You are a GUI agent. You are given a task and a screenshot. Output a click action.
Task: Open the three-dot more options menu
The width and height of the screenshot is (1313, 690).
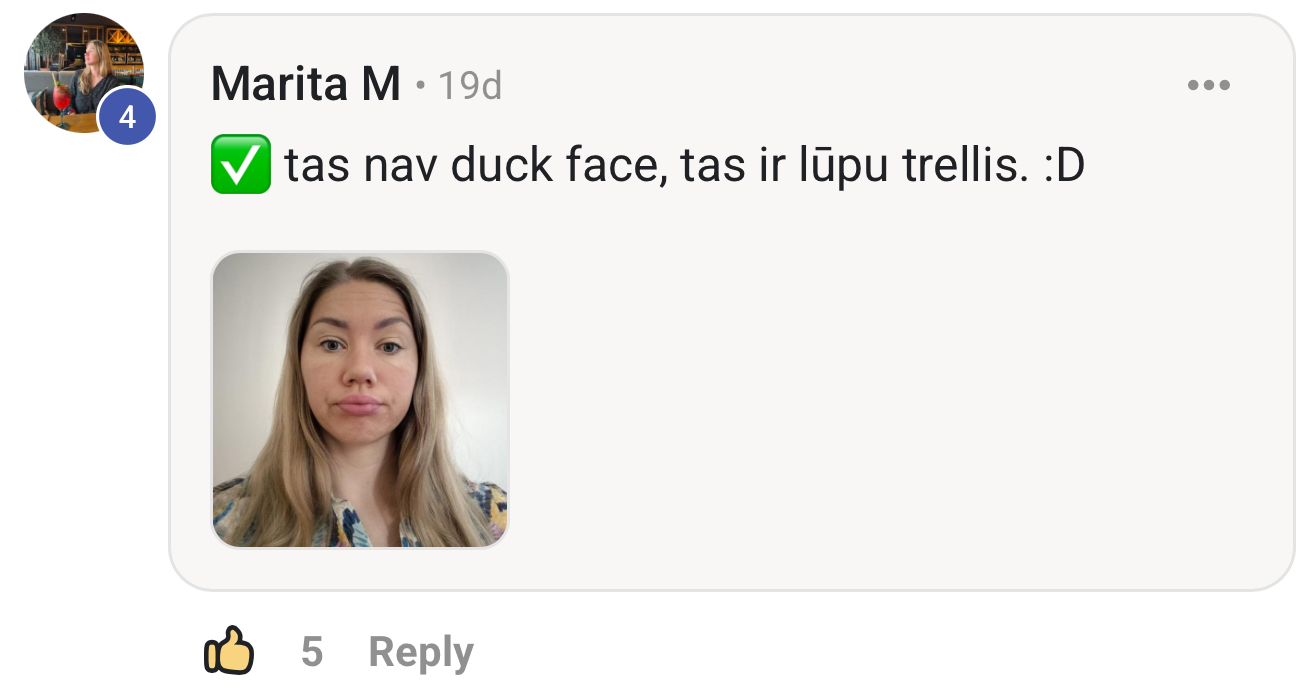(1208, 85)
